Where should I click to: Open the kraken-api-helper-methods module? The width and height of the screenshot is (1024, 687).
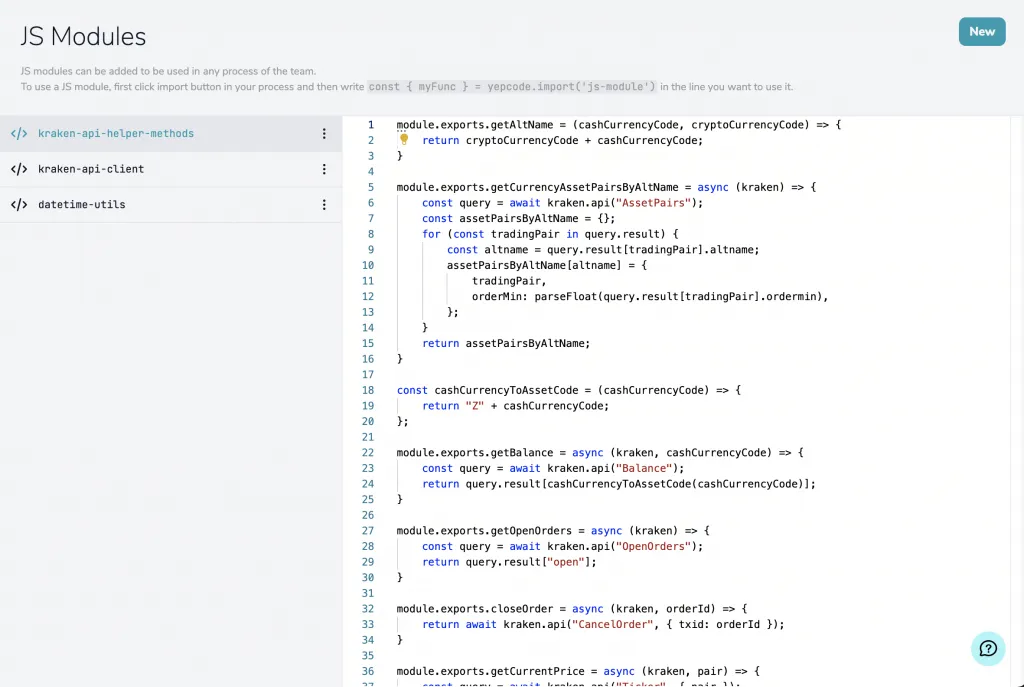coord(116,134)
